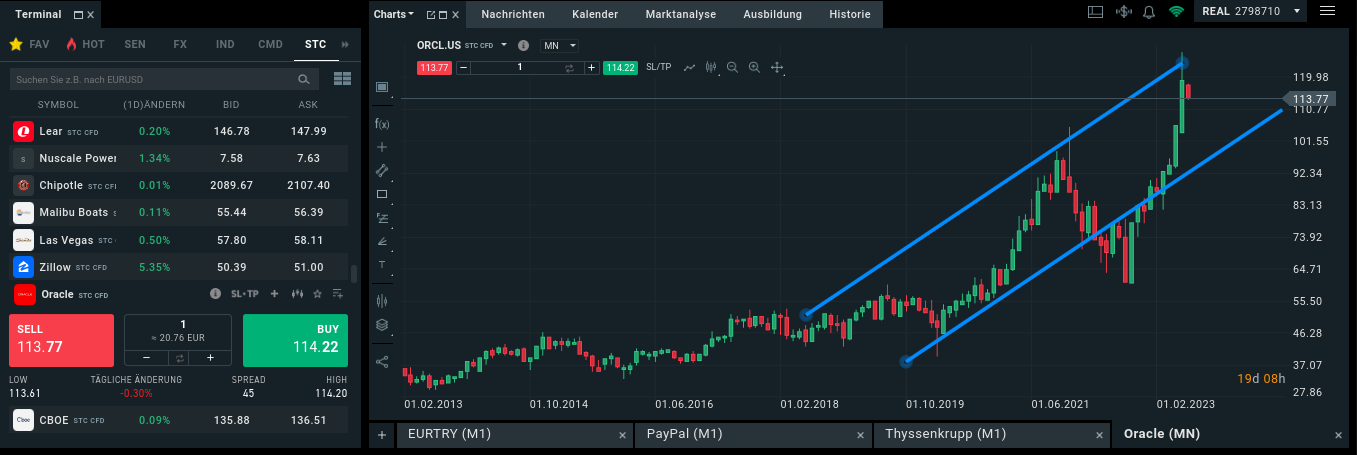This screenshot has width=1357, height=455.
Task: Click the plus icon in Oracle row
Action: (274, 294)
